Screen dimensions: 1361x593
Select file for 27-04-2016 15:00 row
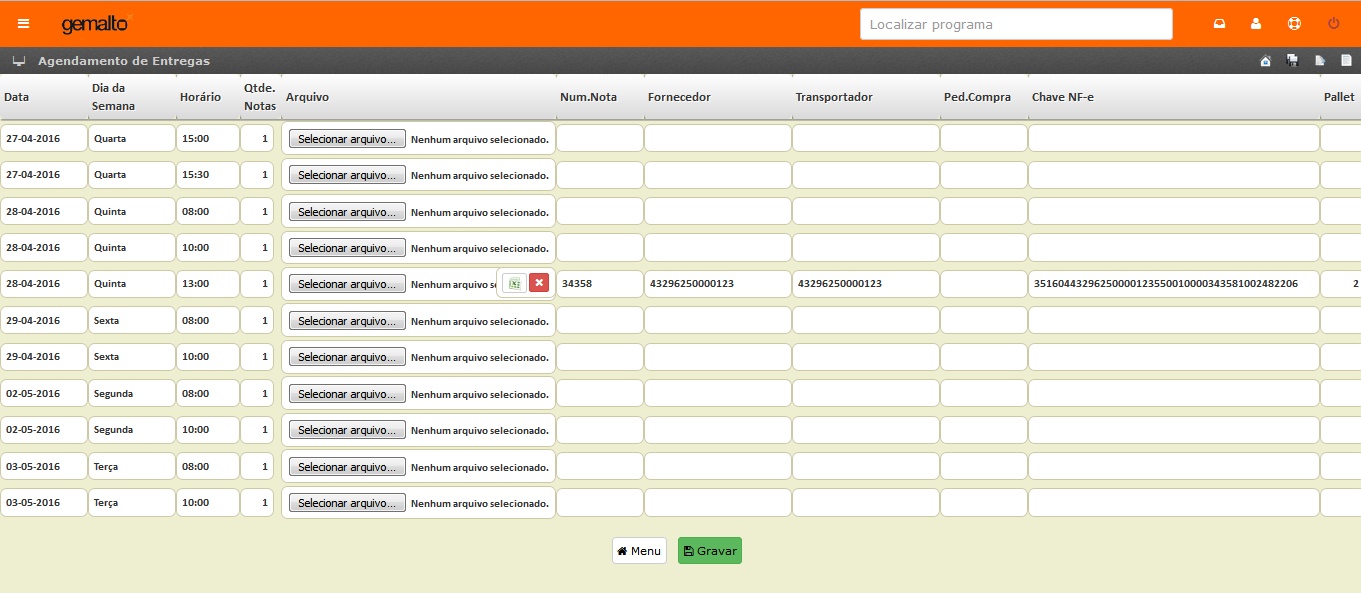click(347, 139)
